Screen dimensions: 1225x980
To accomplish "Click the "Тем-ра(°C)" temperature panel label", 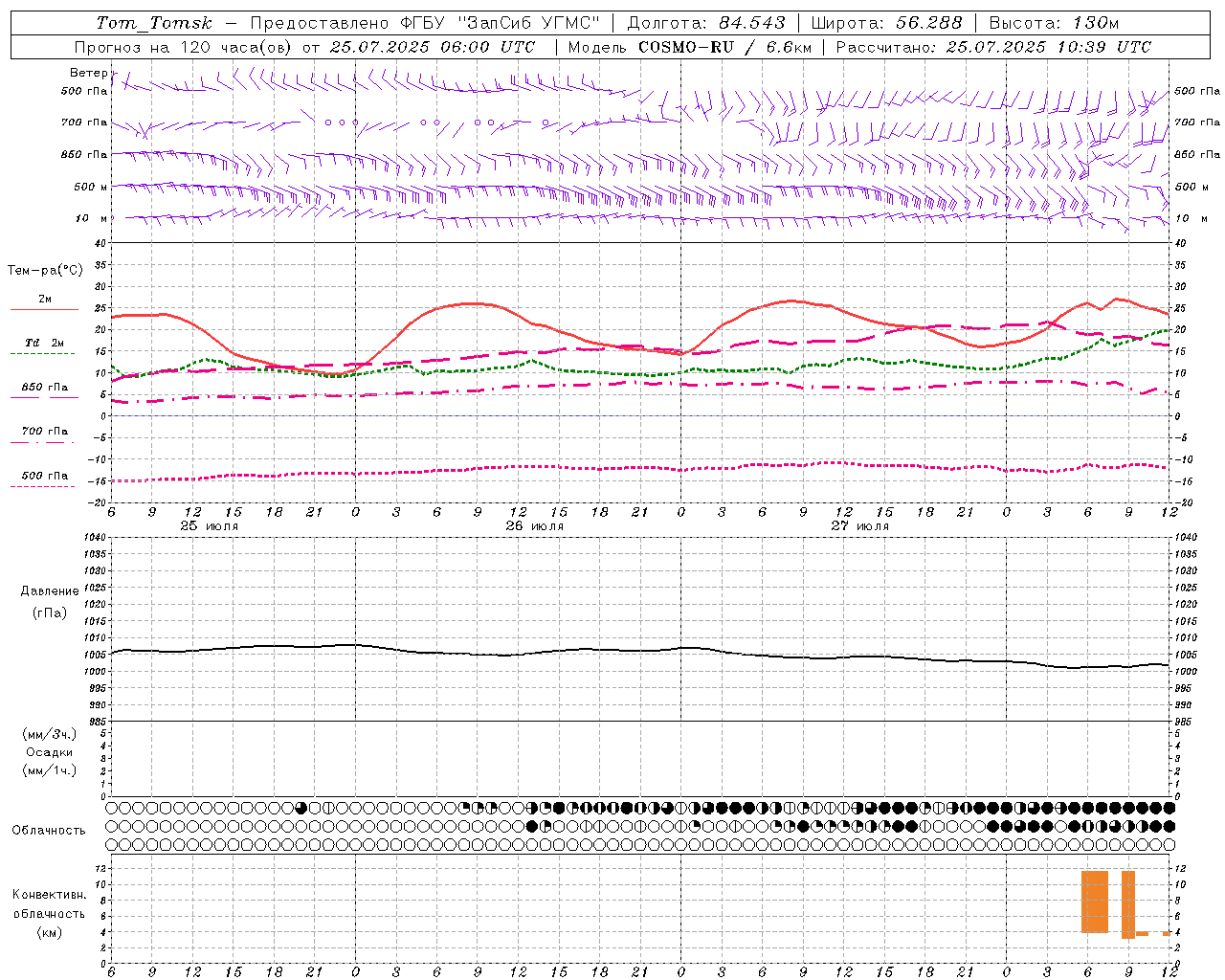I will coord(45,271).
